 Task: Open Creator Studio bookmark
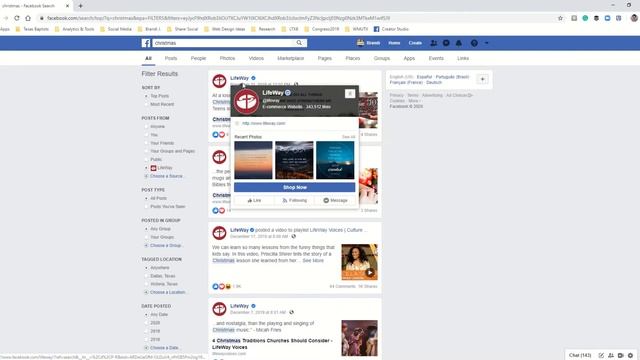(391, 29)
